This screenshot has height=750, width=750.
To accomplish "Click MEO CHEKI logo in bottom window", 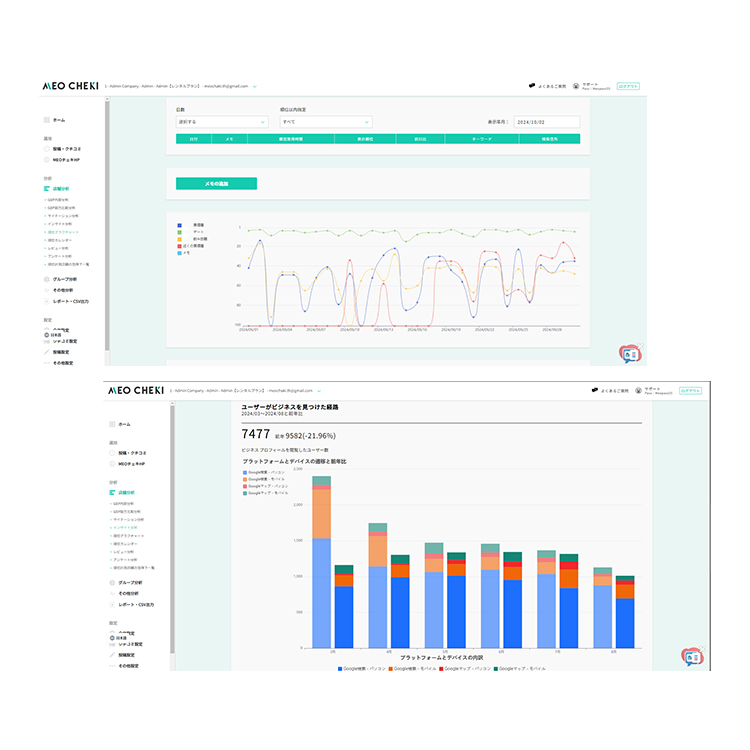I will coord(136,390).
